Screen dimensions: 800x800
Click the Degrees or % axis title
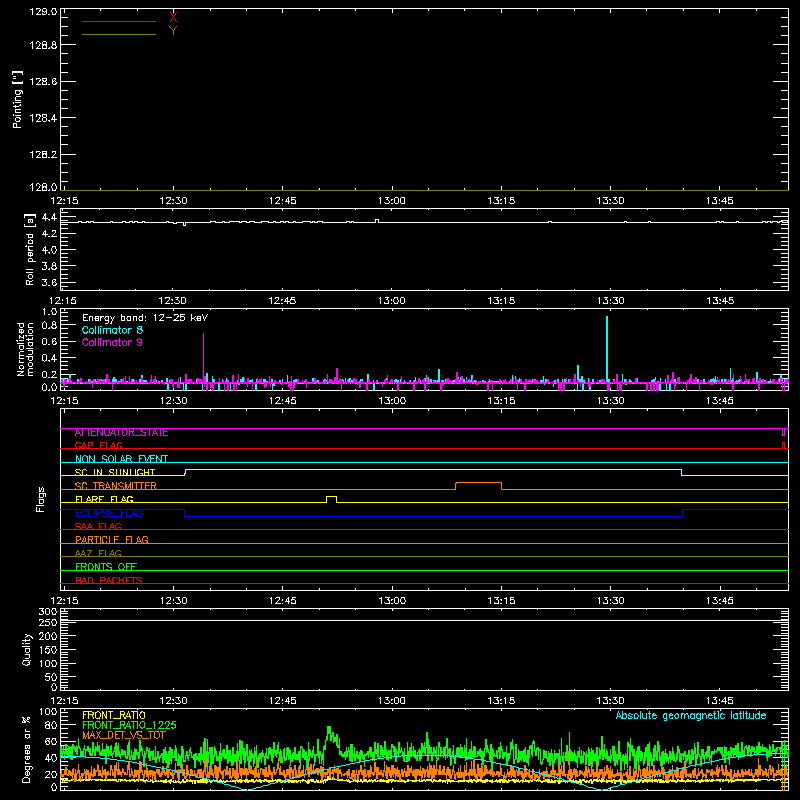pos(26,750)
